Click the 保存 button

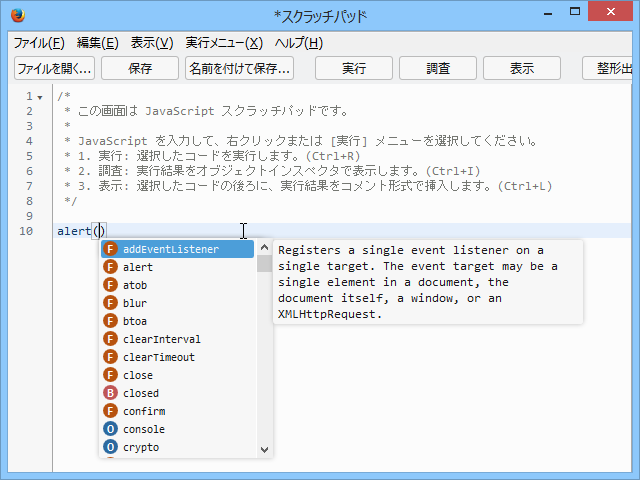pyautogui.click(x=140, y=68)
